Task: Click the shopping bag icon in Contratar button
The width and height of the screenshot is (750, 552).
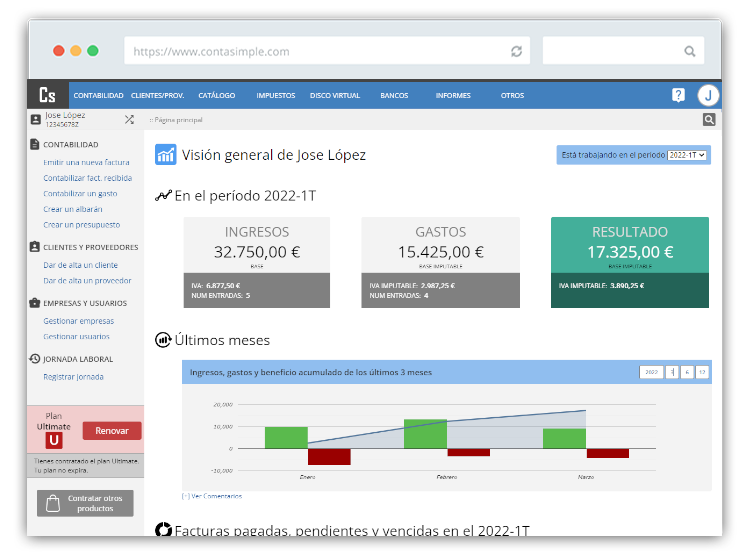Action: coord(53,503)
